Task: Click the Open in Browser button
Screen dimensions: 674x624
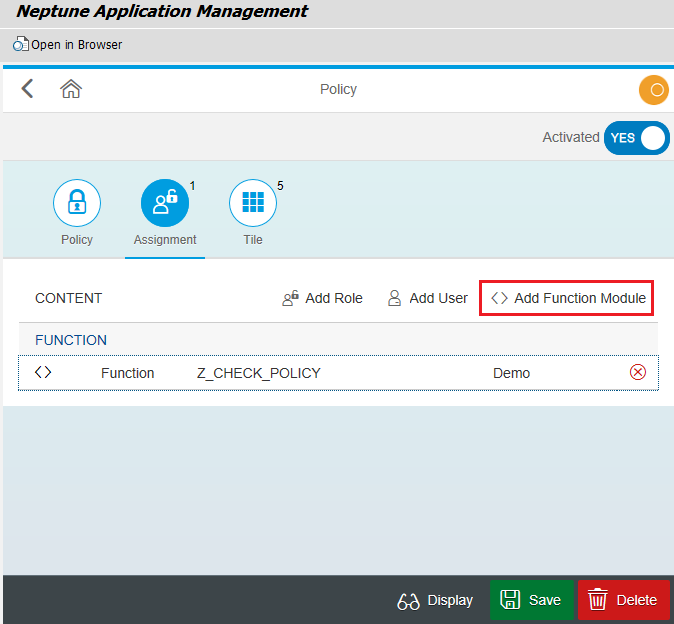Action: pyautogui.click(x=67, y=45)
